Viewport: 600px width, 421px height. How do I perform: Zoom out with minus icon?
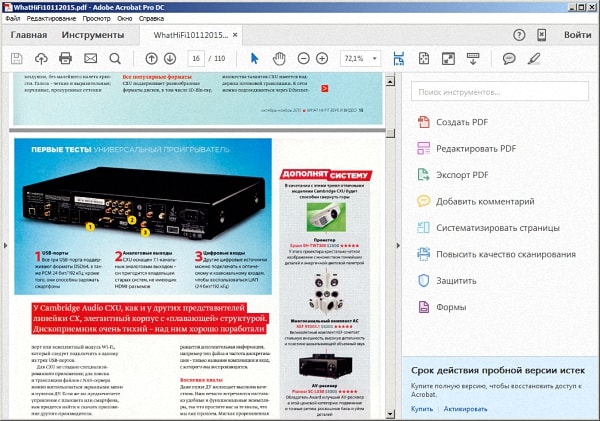[303, 59]
